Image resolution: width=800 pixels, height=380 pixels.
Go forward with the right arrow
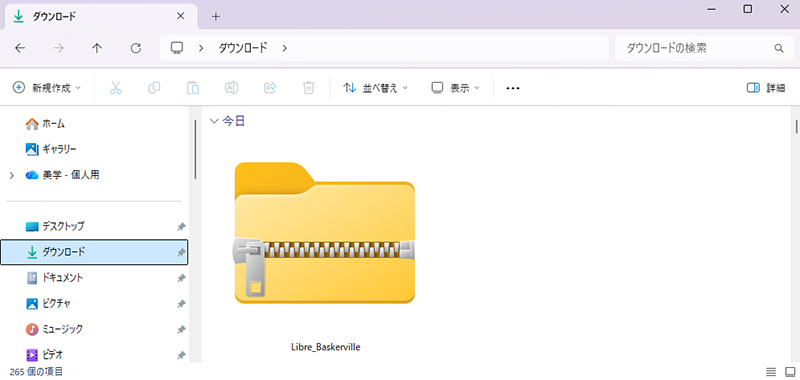click(59, 48)
